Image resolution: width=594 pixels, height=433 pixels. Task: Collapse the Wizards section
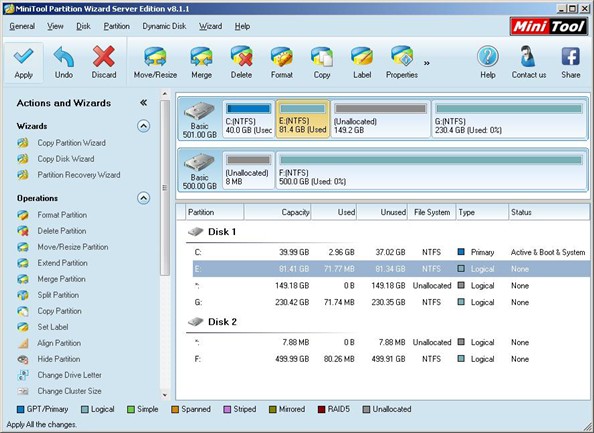[x=143, y=126]
